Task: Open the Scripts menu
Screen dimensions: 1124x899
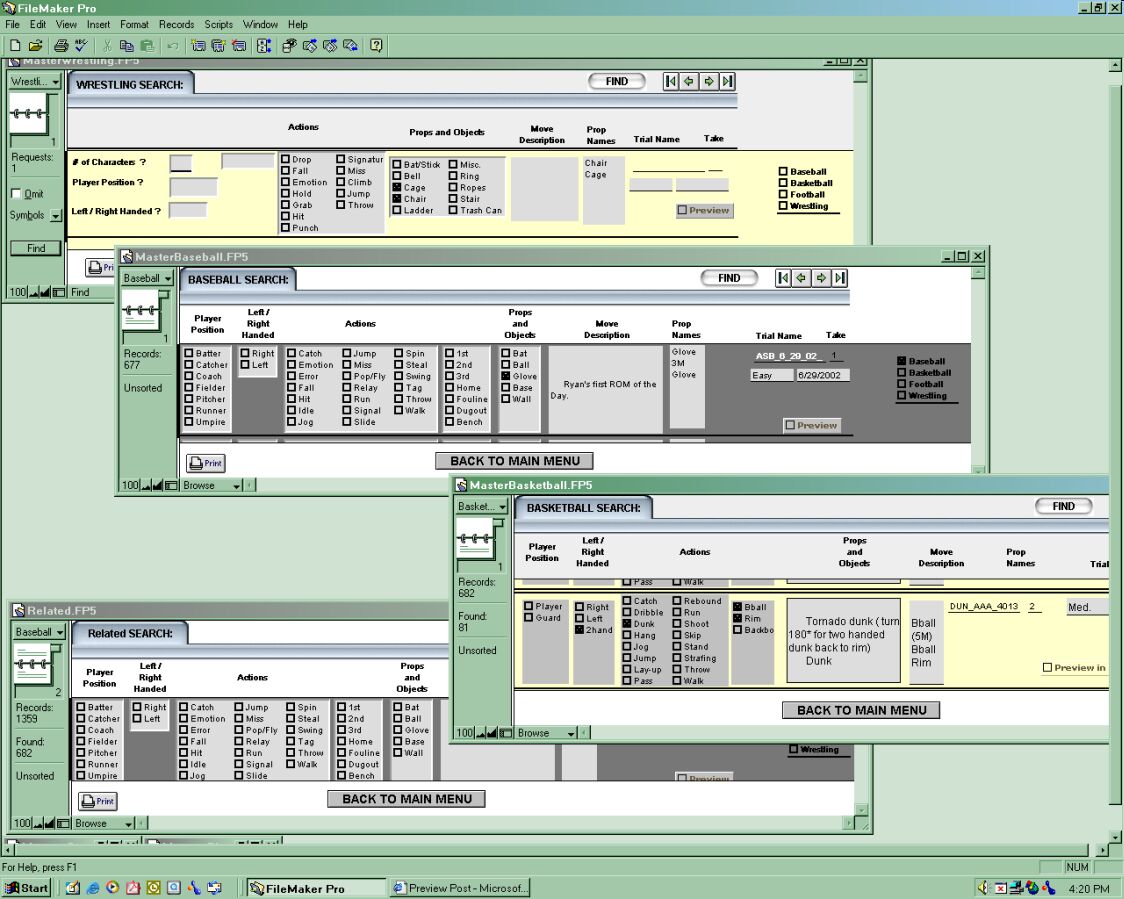Action: [218, 24]
